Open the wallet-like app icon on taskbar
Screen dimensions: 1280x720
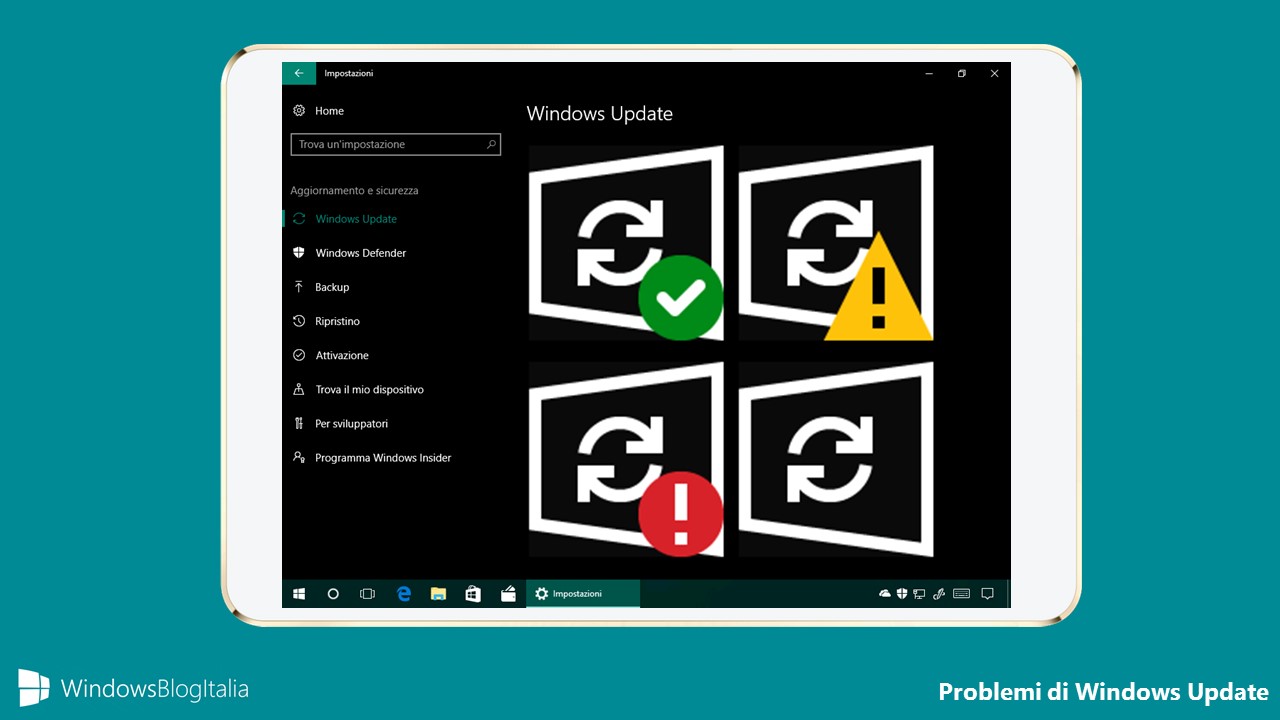point(508,594)
